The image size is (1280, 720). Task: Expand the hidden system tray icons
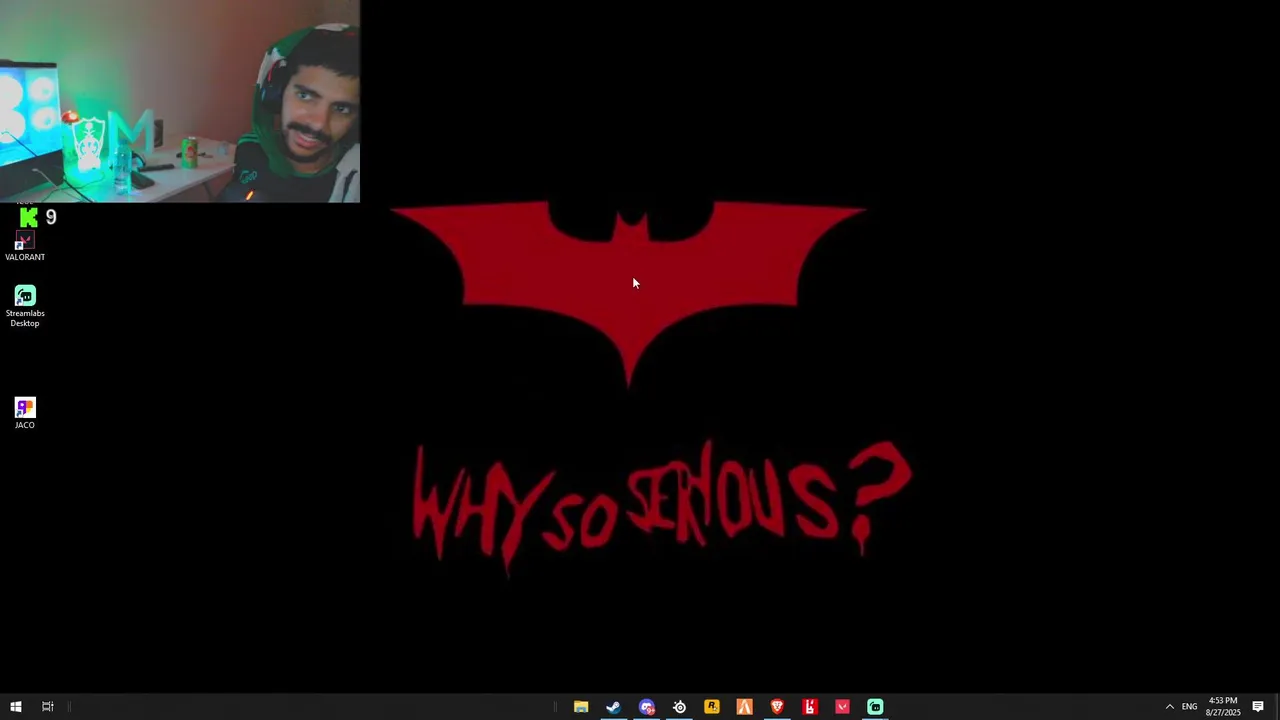tap(1169, 707)
